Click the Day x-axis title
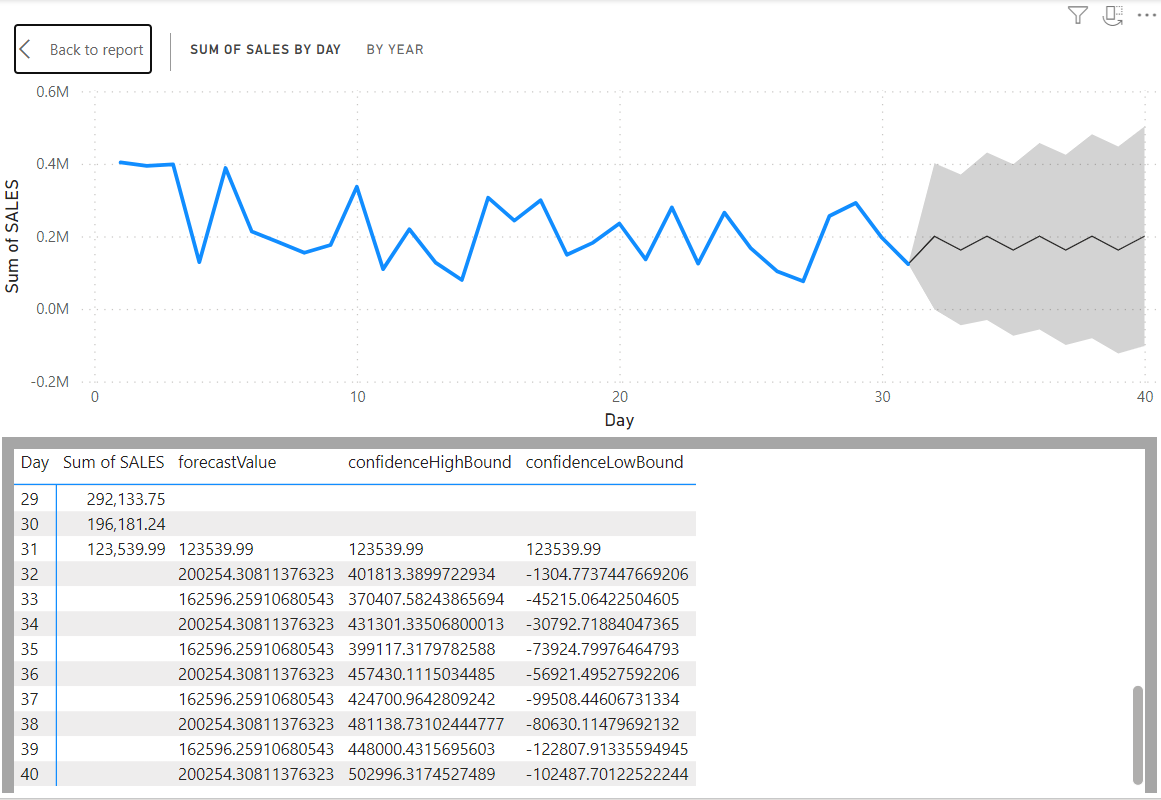Screen dimensions: 1161x800 click(619, 420)
